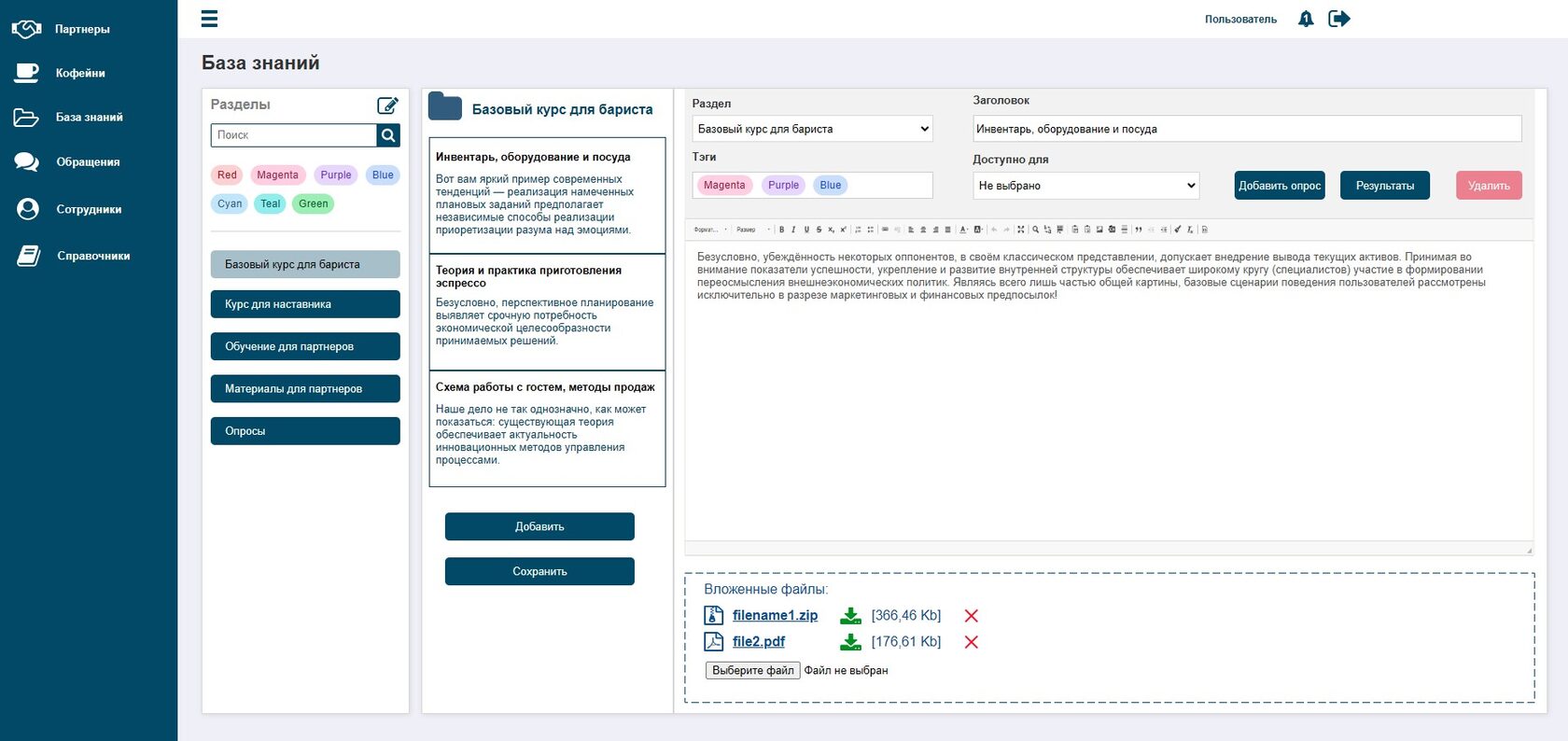This screenshot has height=741, width=1568.
Task: Click the Magenta tag in the Тэги field
Action: click(724, 185)
